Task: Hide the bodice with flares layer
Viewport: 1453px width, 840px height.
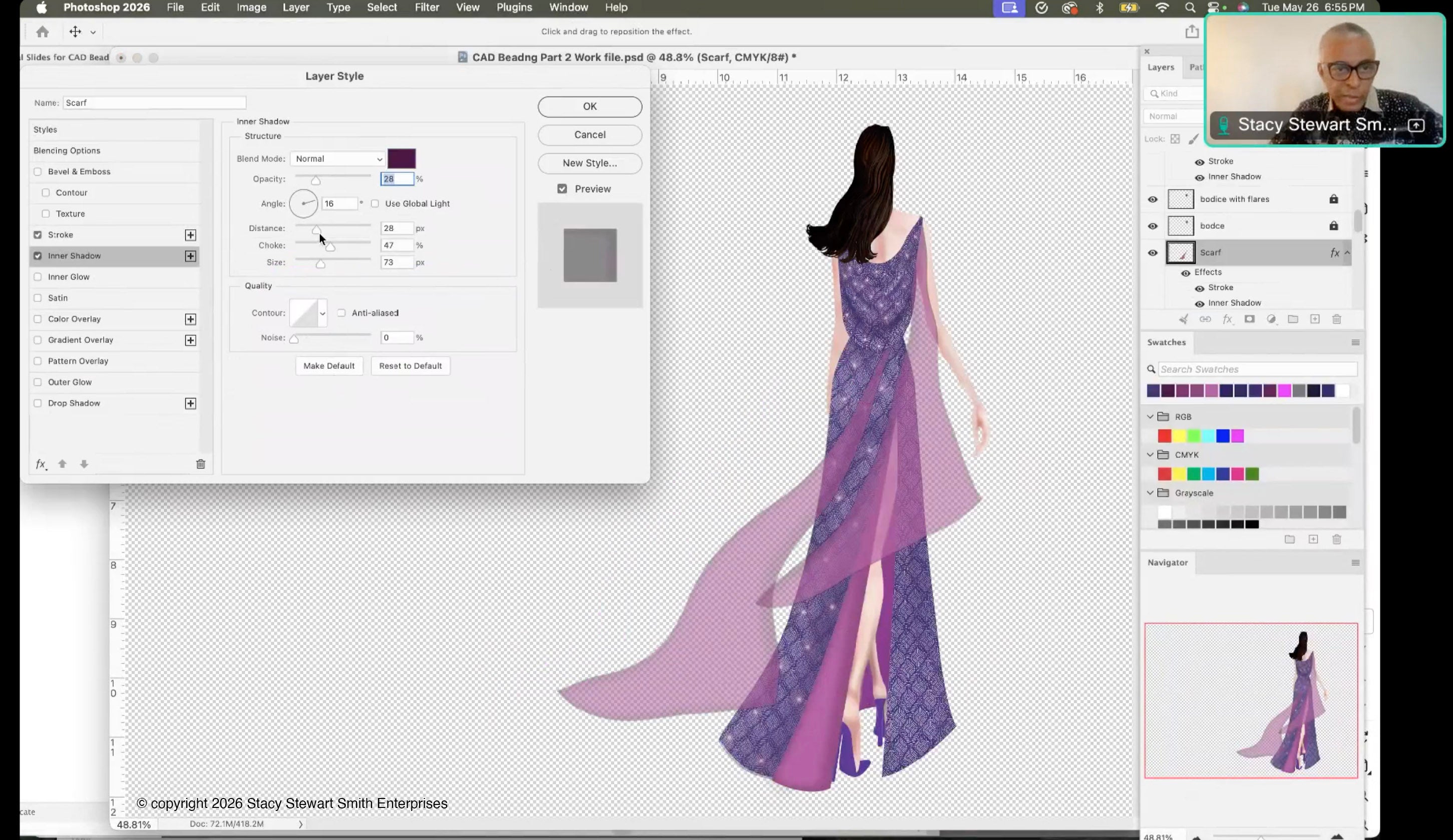Action: coord(1153,199)
